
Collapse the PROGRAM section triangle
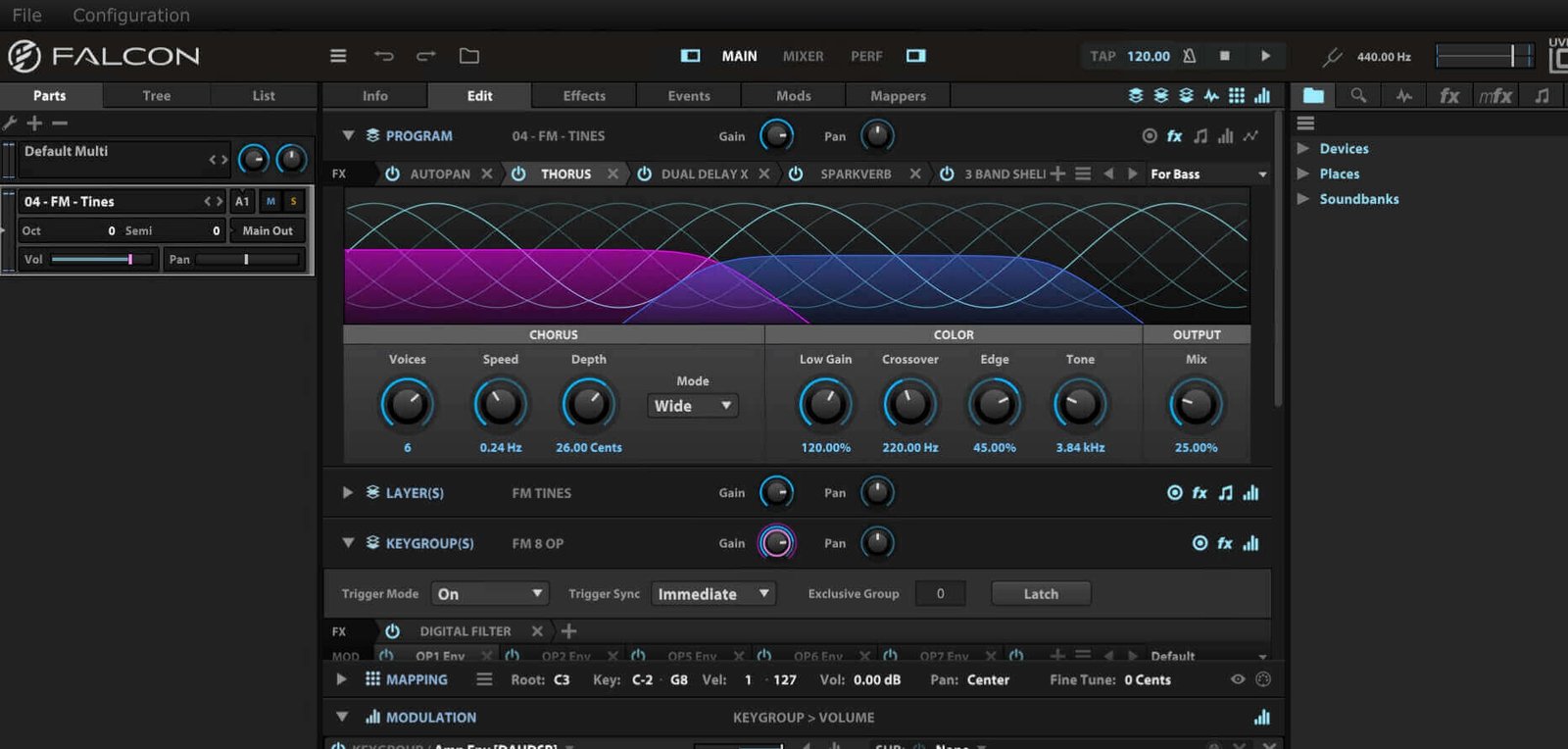348,135
